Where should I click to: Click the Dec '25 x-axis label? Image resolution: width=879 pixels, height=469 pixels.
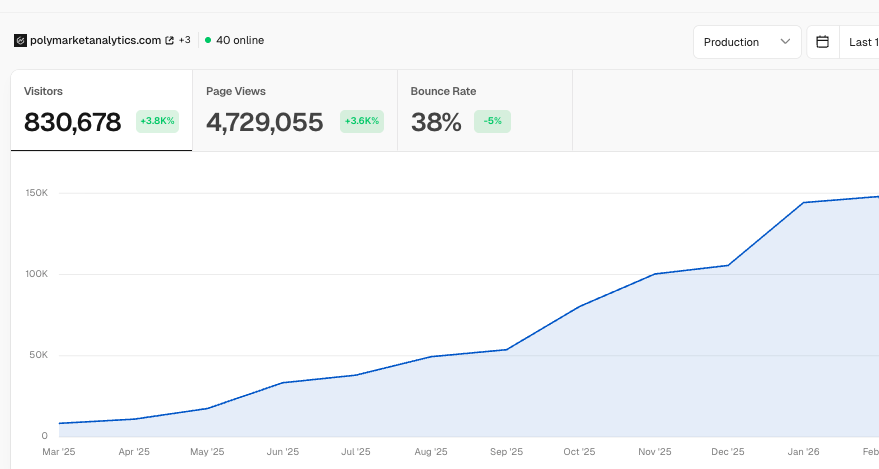coord(728,452)
